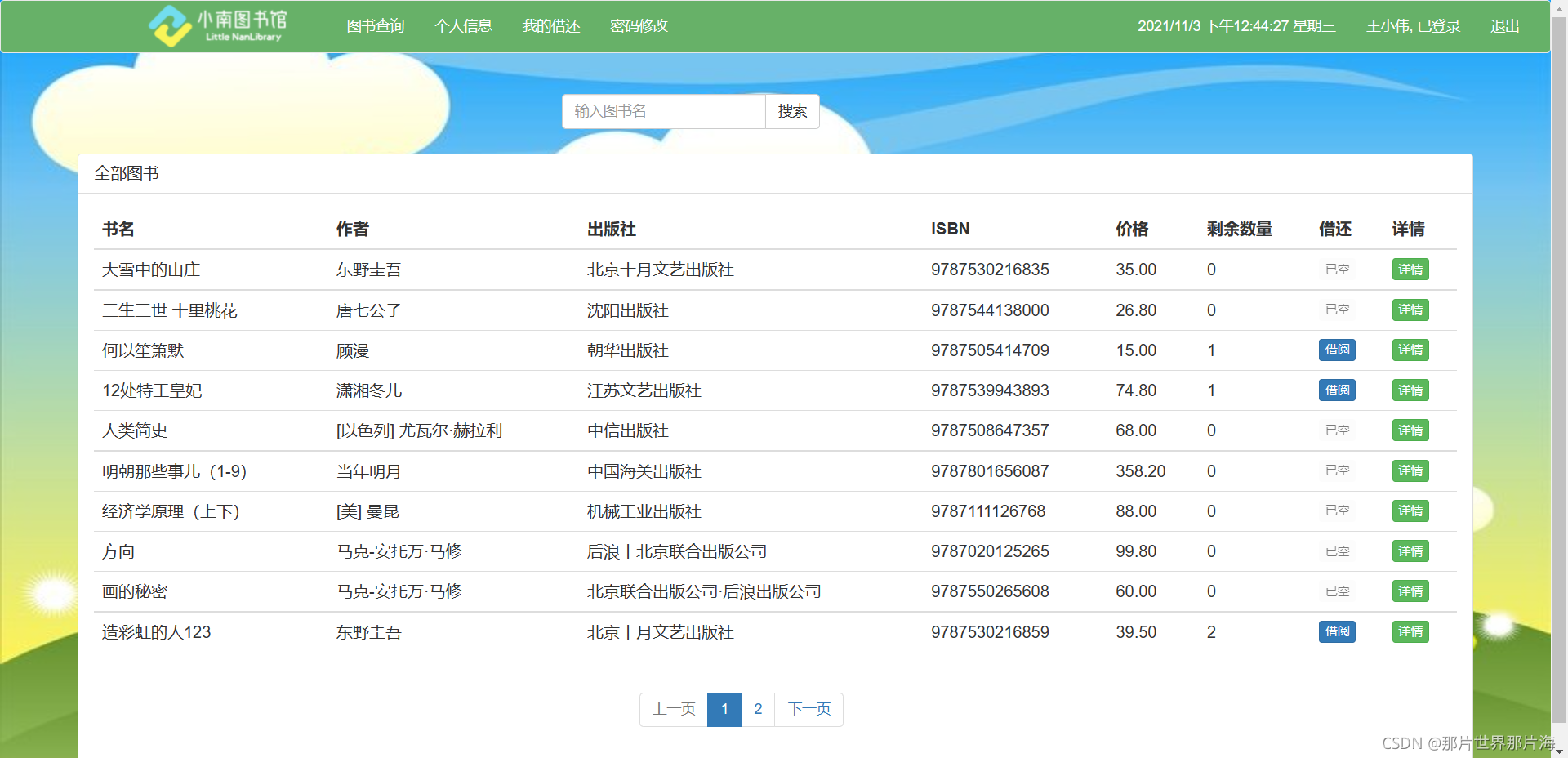Image resolution: width=1568 pixels, height=758 pixels.
Task: Click book title 明朝那些事儿（1-9）
Action: [175, 471]
